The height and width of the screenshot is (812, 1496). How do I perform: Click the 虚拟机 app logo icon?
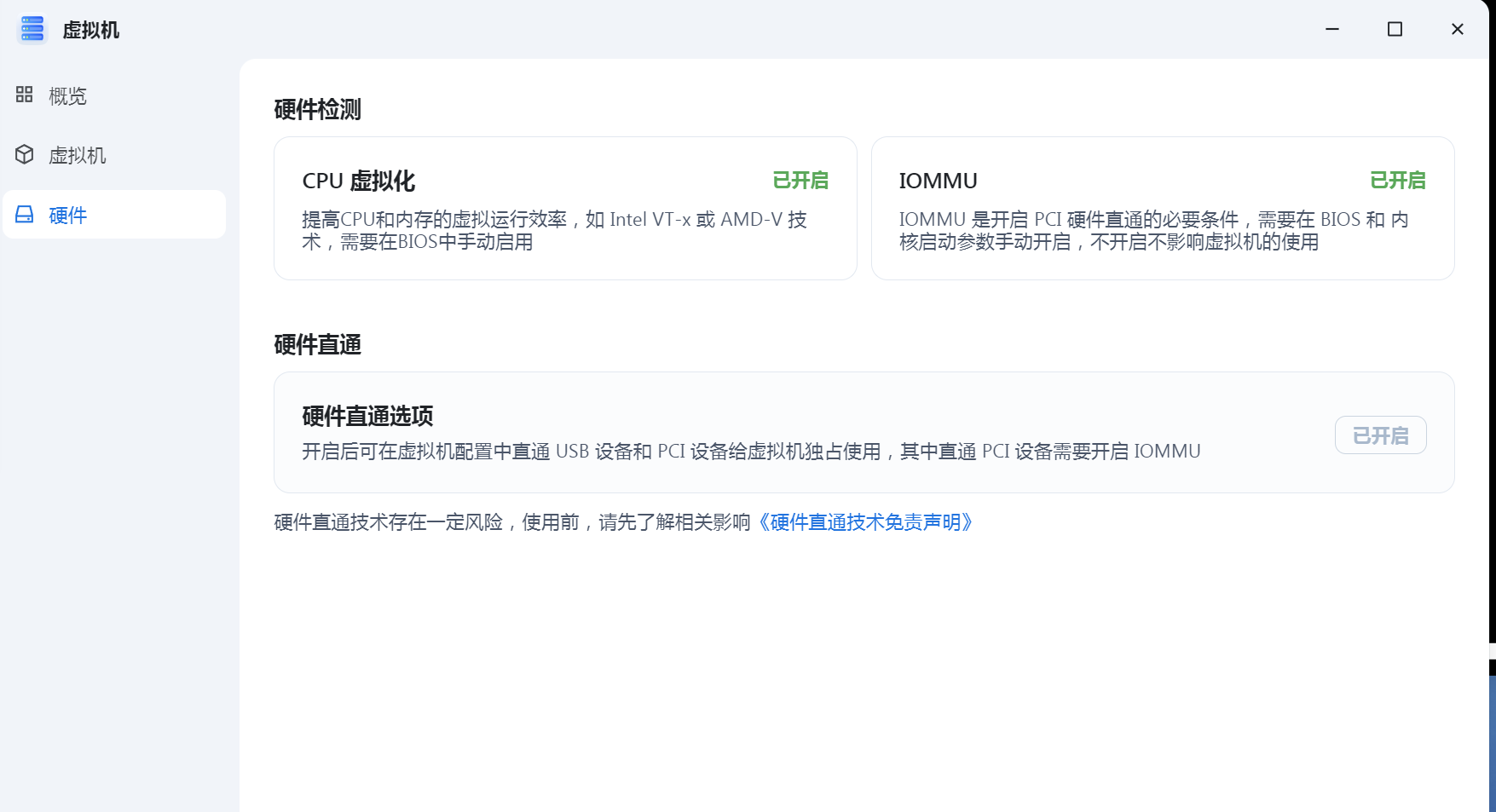[32, 30]
